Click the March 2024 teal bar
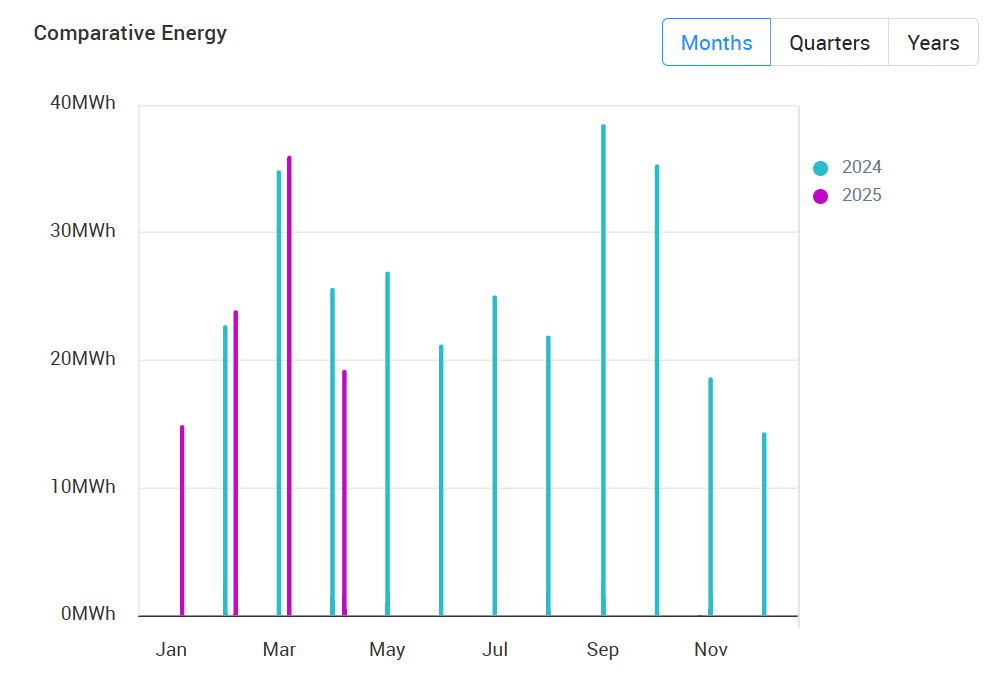The image size is (989, 685). (x=279, y=393)
